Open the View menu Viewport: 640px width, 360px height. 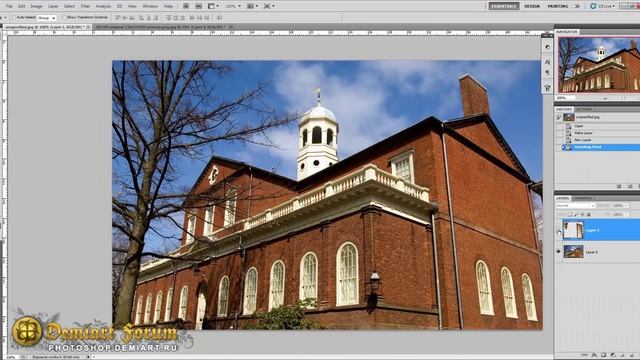pos(132,6)
